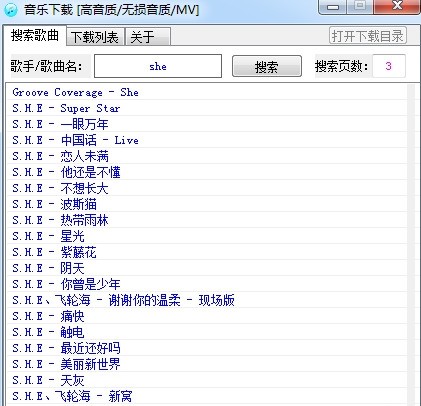Viewport: 421px width, 406px height.
Task: Select S.H.E - 不想长大 row
Action: (x=207, y=188)
